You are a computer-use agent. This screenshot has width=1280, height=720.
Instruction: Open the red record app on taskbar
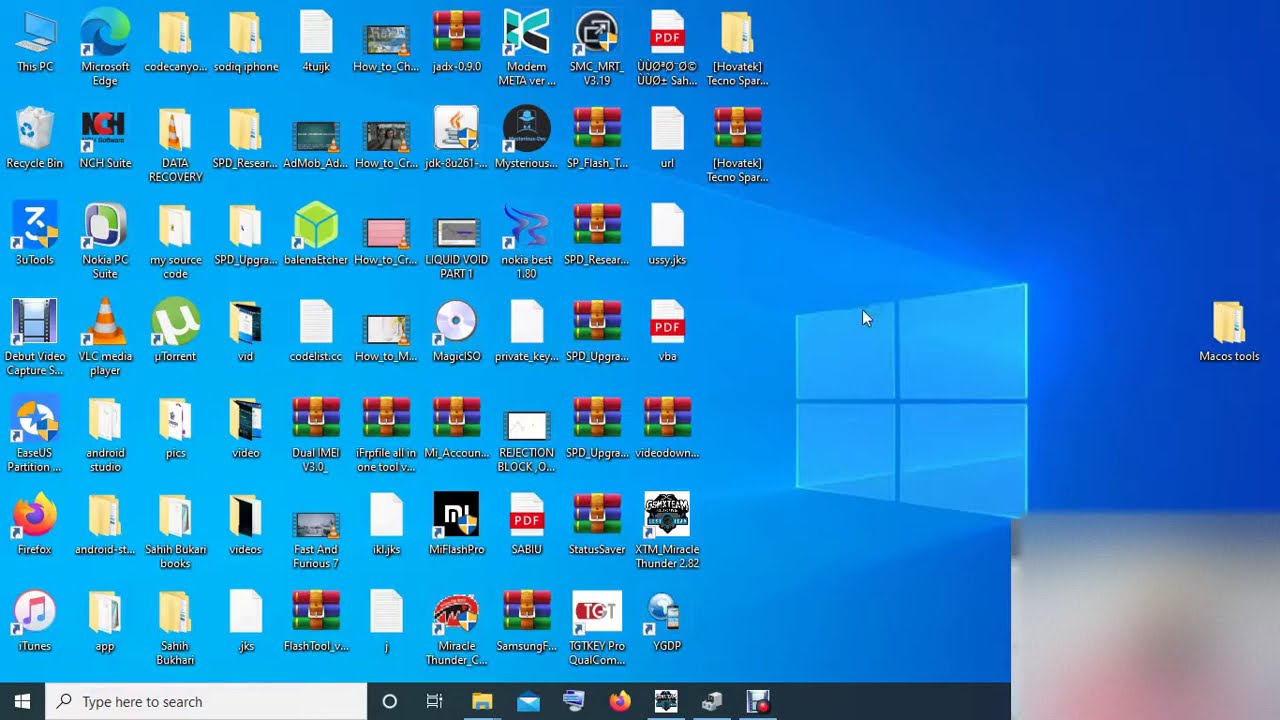[758, 702]
